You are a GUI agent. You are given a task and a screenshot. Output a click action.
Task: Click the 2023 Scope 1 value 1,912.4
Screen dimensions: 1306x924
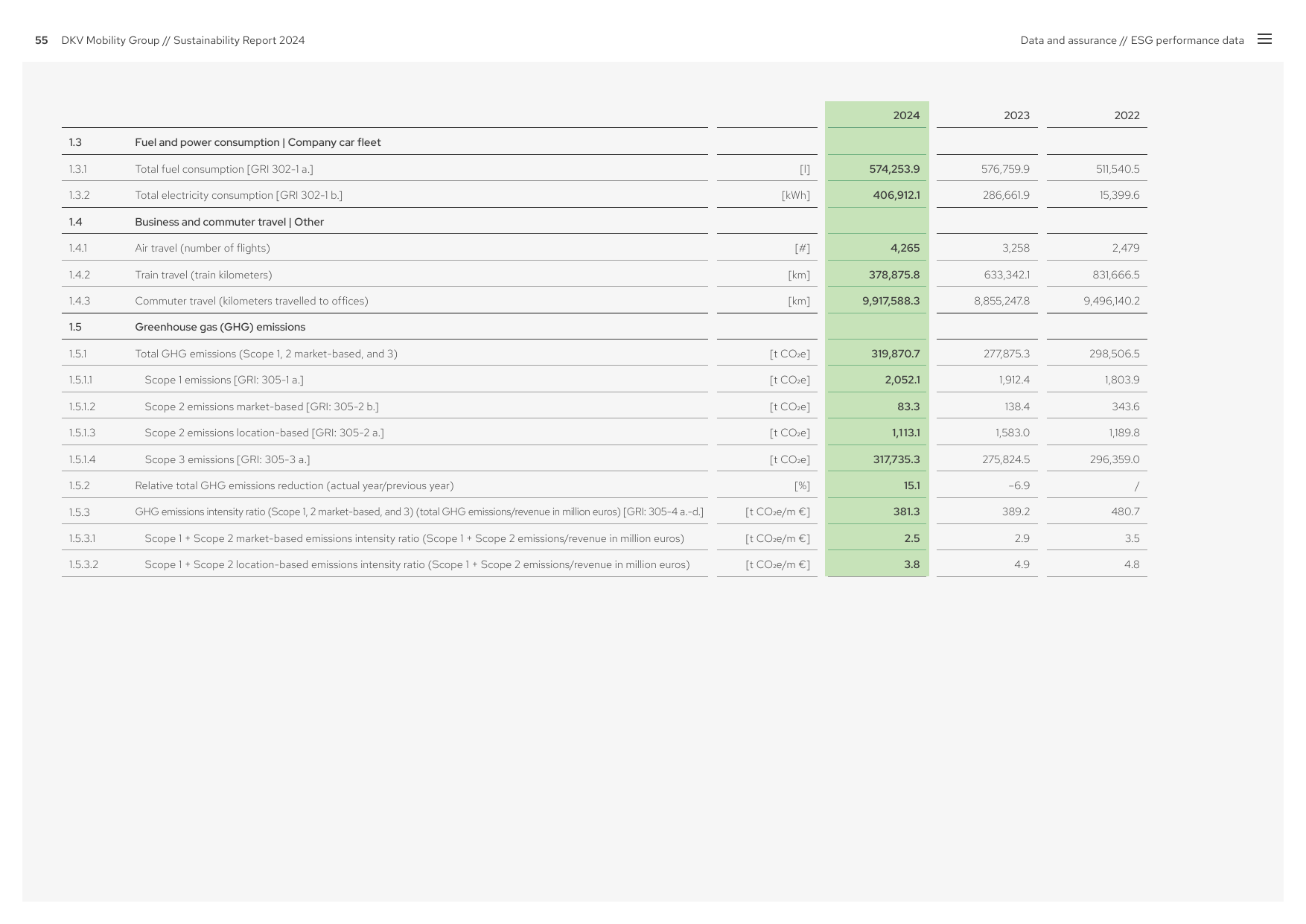[x=1015, y=380]
